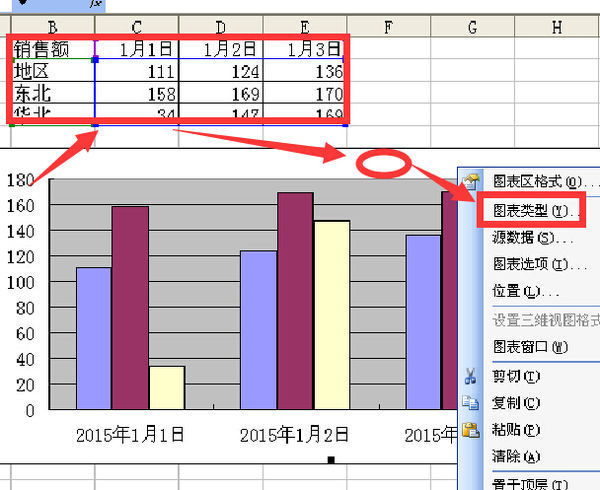The height and width of the screenshot is (490, 600).
Task: Click cell with value 124
Action: click(221, 70)
